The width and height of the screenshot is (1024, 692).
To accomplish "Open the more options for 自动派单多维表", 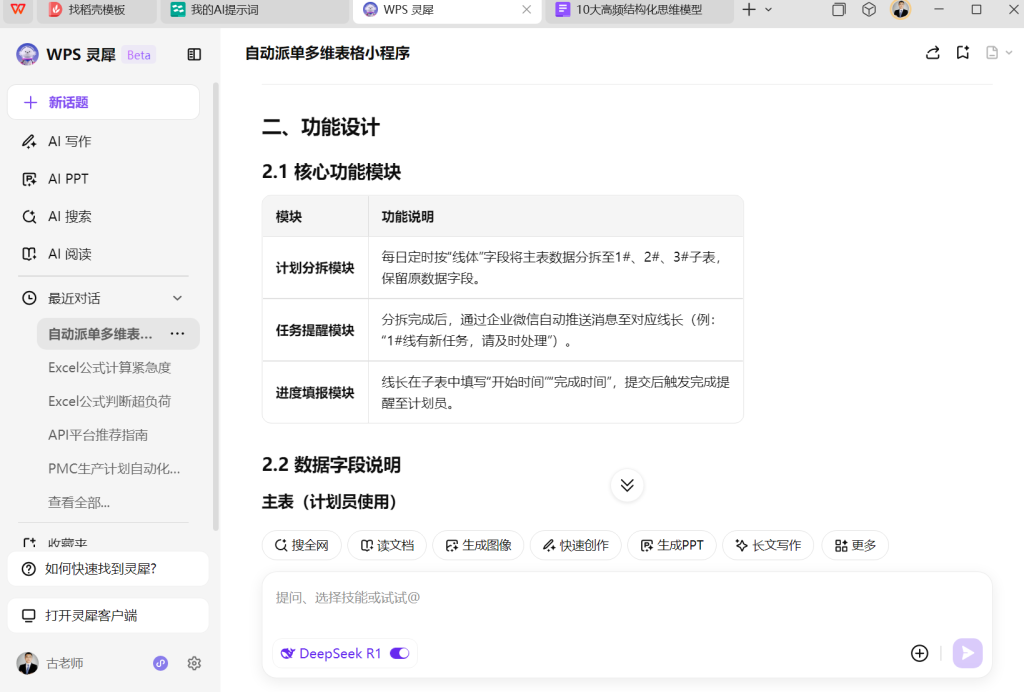I will click(x=177, y=334).
